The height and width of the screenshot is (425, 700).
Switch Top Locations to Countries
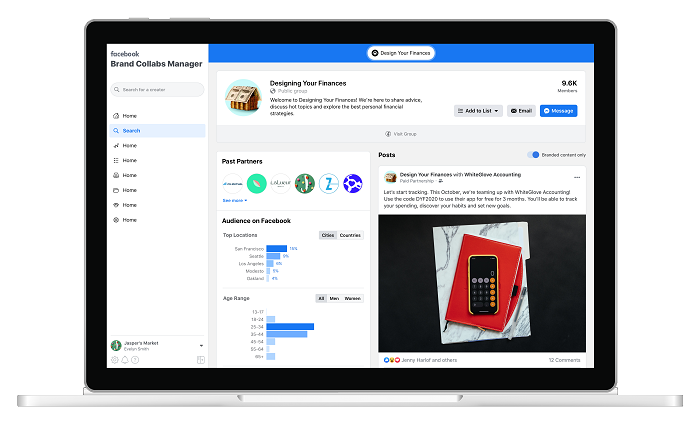pos(350,235)
